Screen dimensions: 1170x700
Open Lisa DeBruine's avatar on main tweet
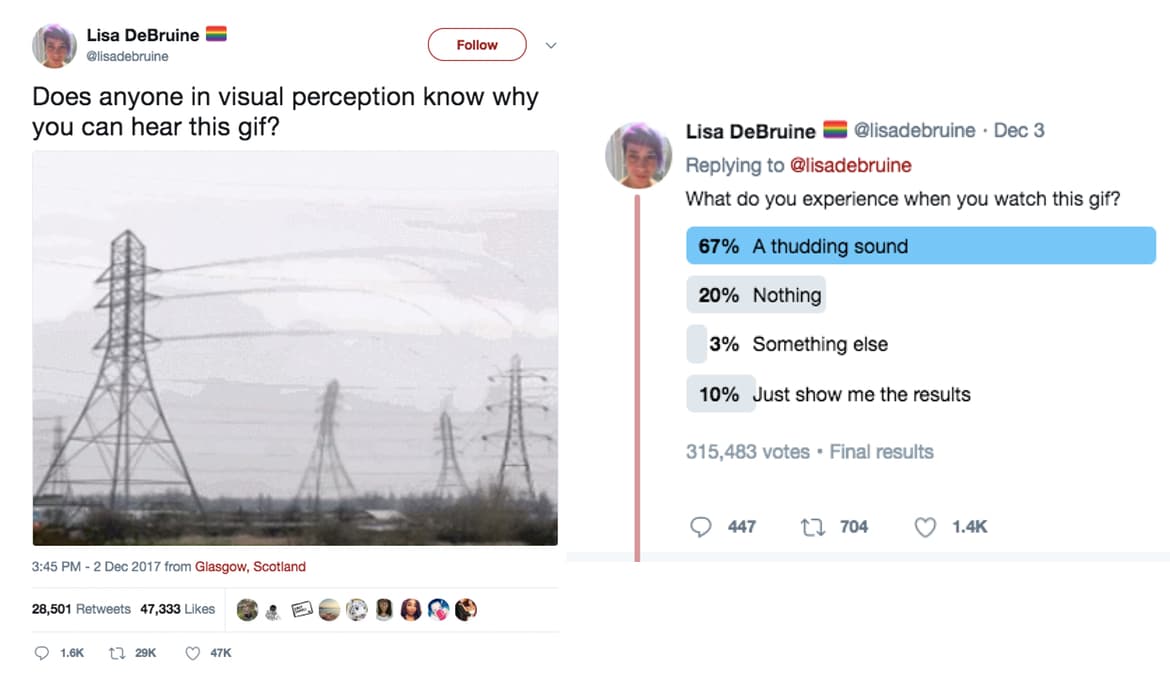(x=55, y=46)
